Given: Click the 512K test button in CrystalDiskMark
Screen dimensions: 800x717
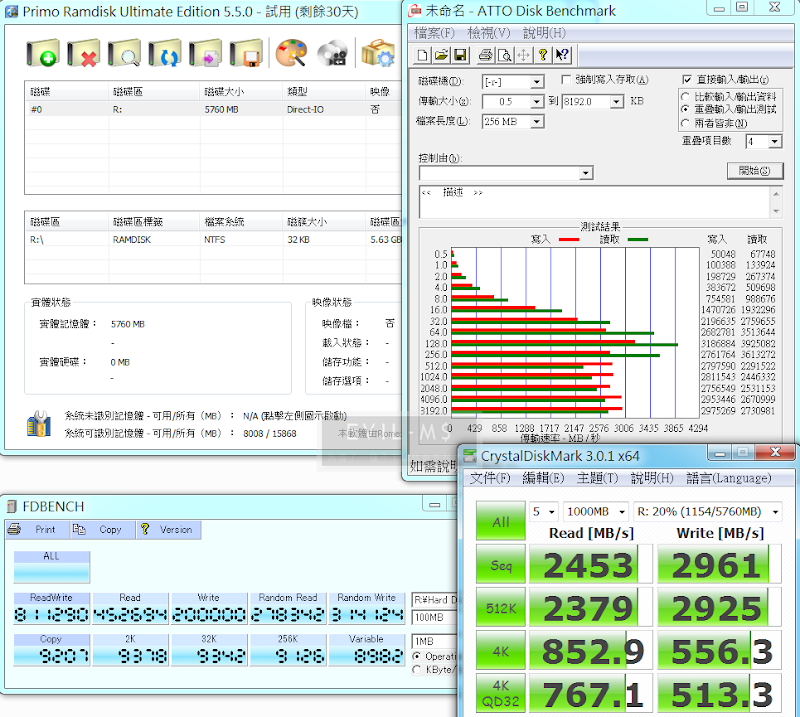Looking at the screenshot, I should pos(501,607).
